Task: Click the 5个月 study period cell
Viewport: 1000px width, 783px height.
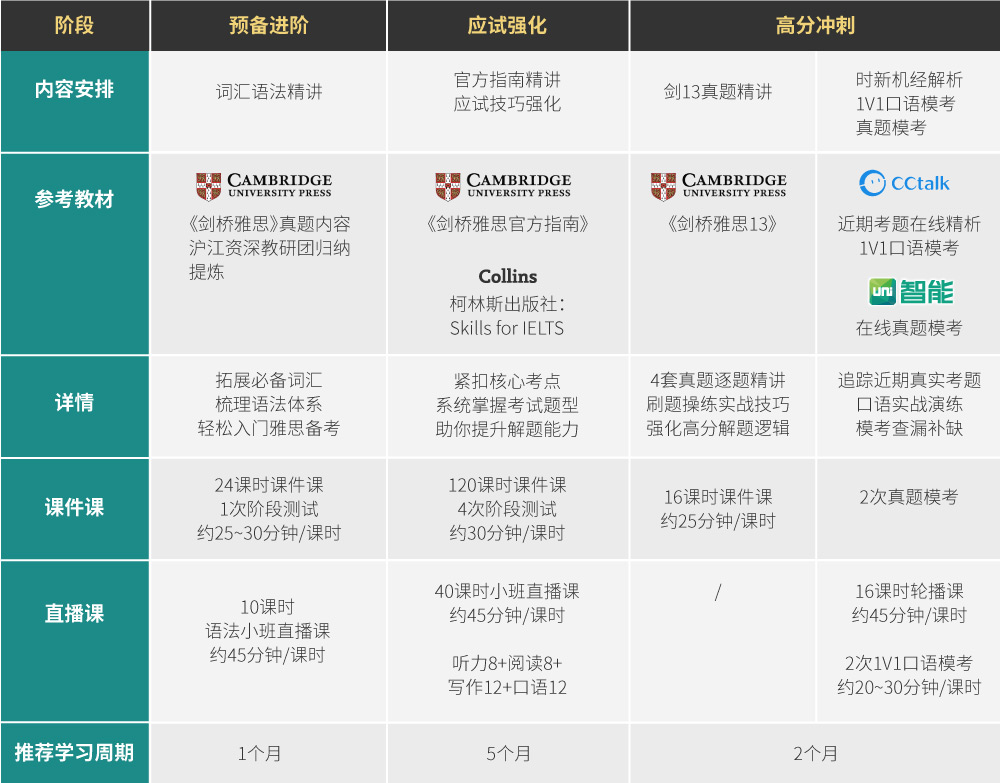Action: pos(508,753)
